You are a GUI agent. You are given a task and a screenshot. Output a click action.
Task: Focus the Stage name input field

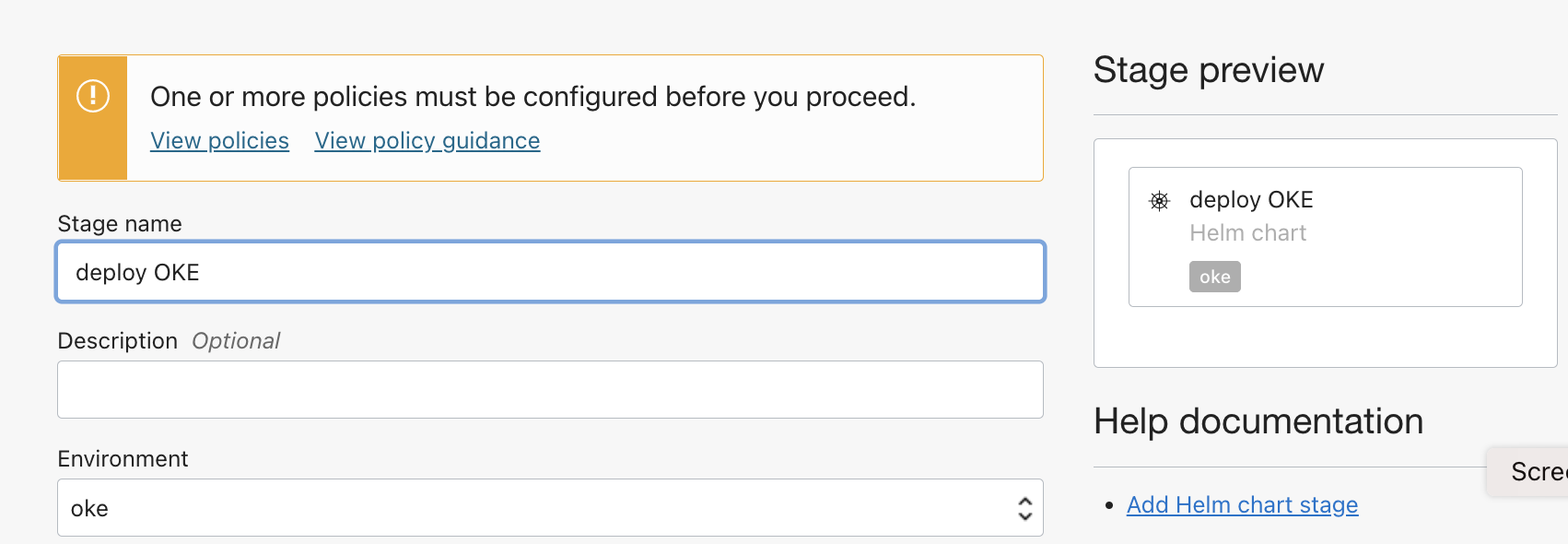coord(550,272)
